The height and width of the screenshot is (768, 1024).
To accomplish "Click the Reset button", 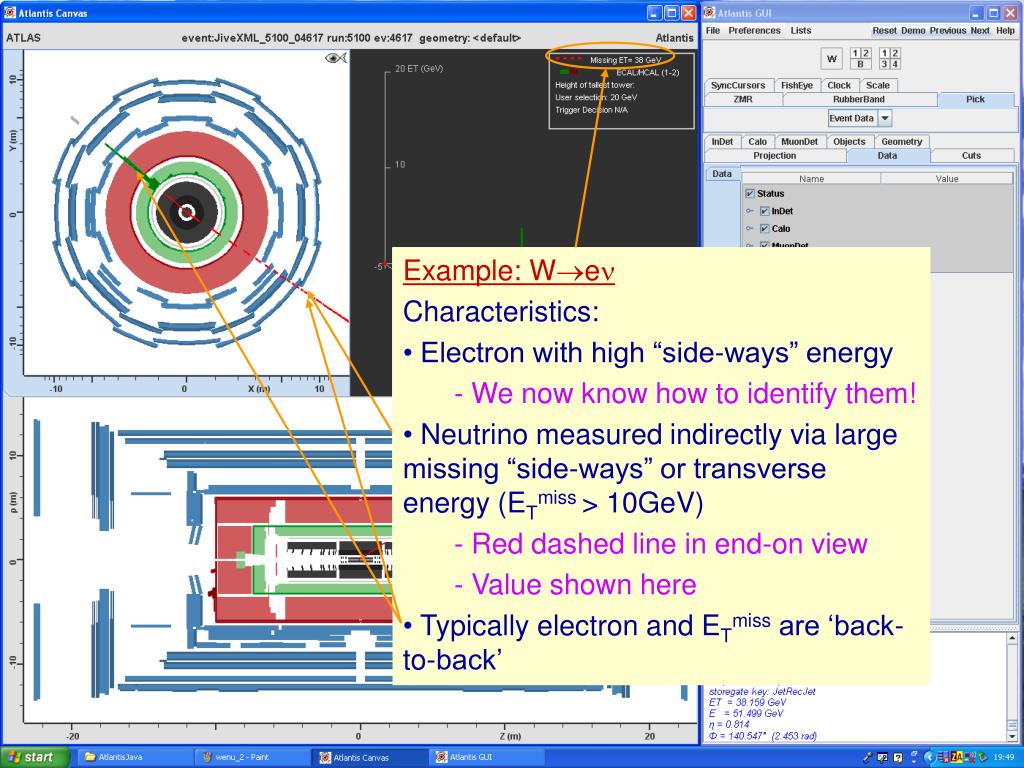I will (884, 31).
